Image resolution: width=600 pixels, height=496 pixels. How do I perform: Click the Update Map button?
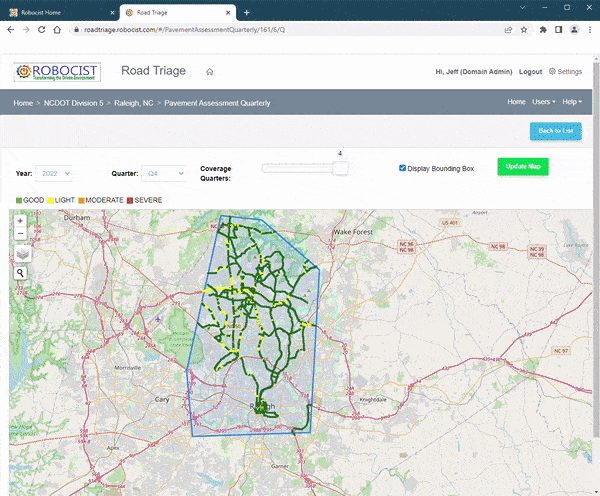(523, 166)
